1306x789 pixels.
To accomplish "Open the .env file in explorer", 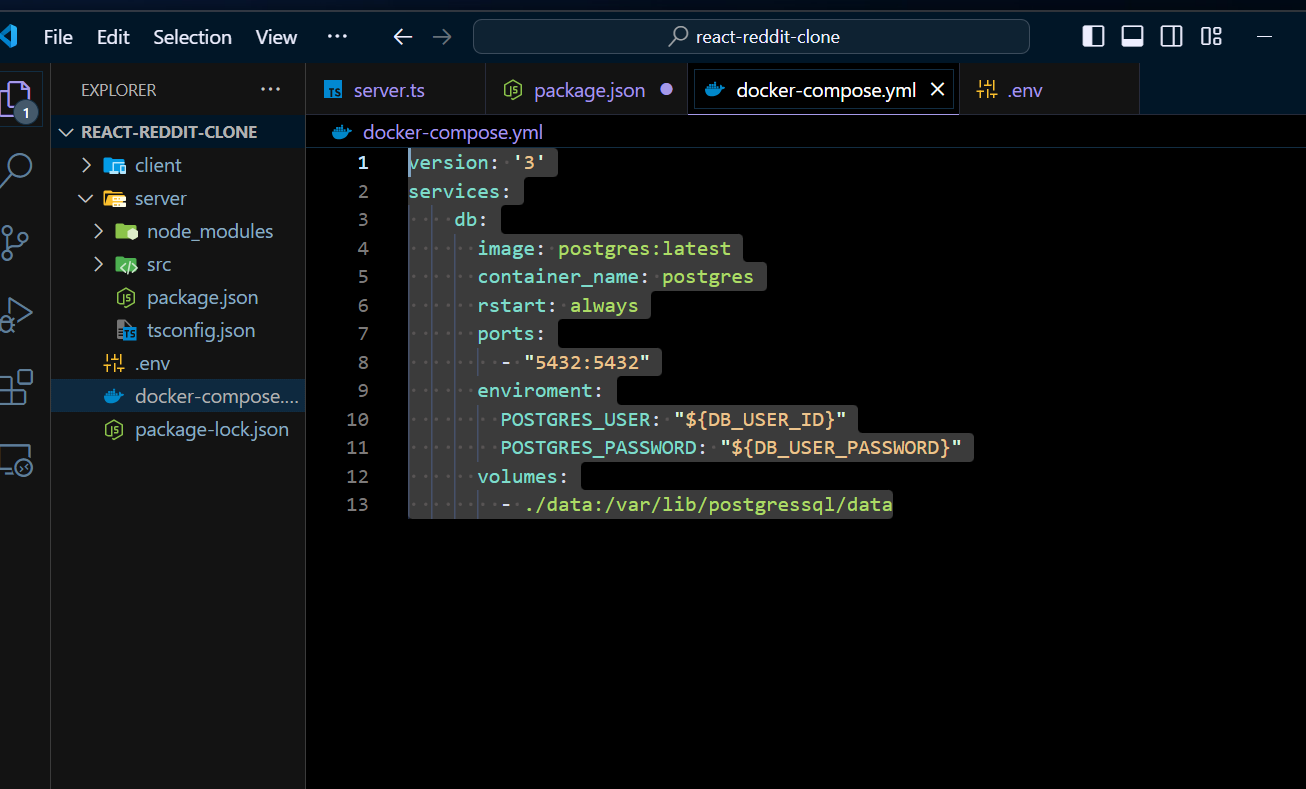I will (x=178, y=363).
